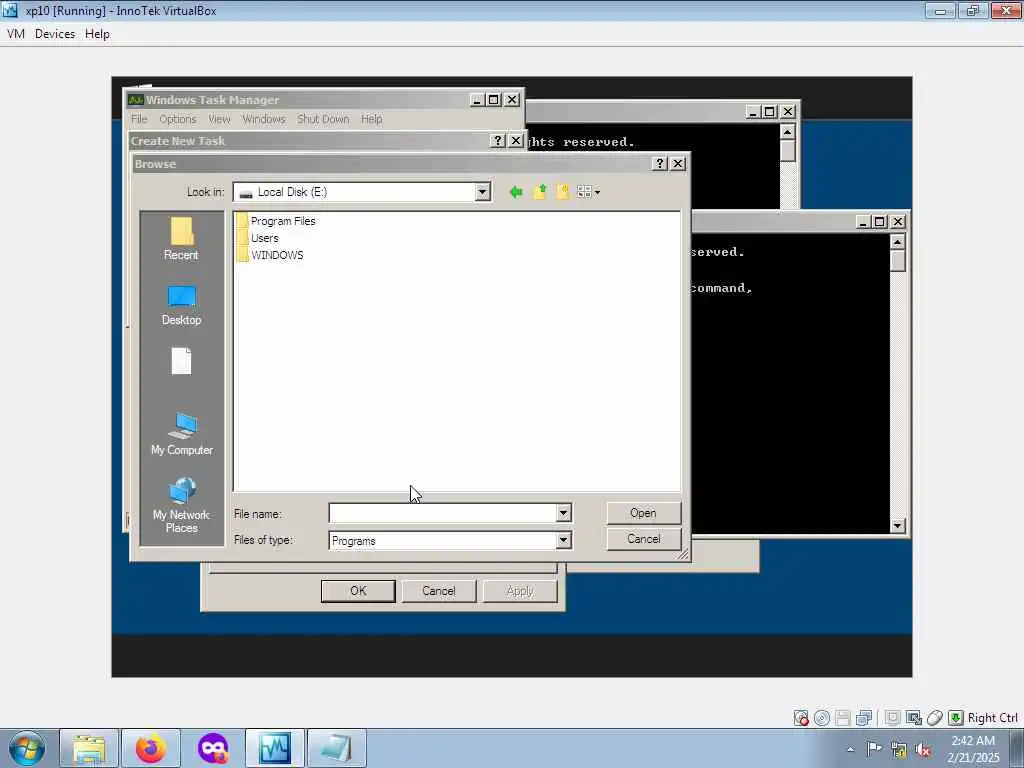Show hidden system tray icons

850,750
